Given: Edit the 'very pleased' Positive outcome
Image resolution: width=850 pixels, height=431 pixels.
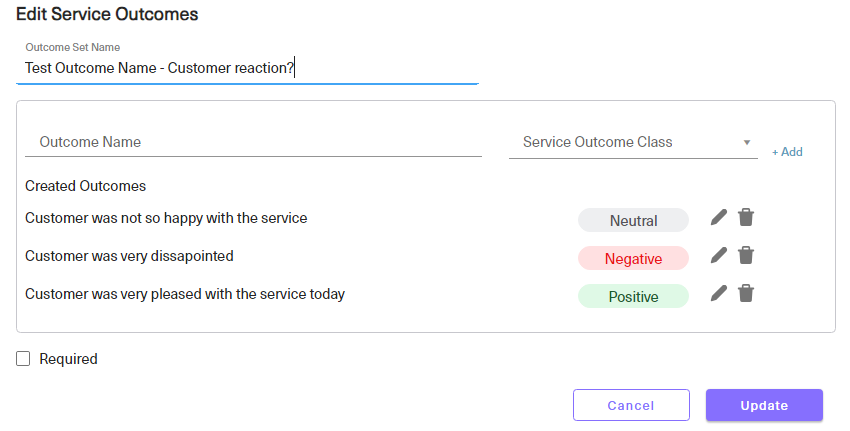Looking at the screenshot, I should pyautogui.click(x=719, y=293).
